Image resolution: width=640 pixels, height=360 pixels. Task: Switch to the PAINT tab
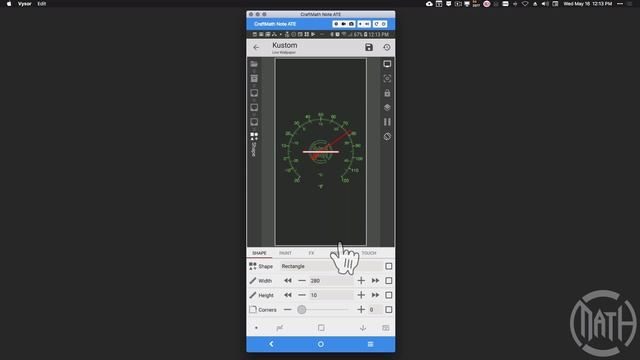pyautogui.click(x=285, y=253)
